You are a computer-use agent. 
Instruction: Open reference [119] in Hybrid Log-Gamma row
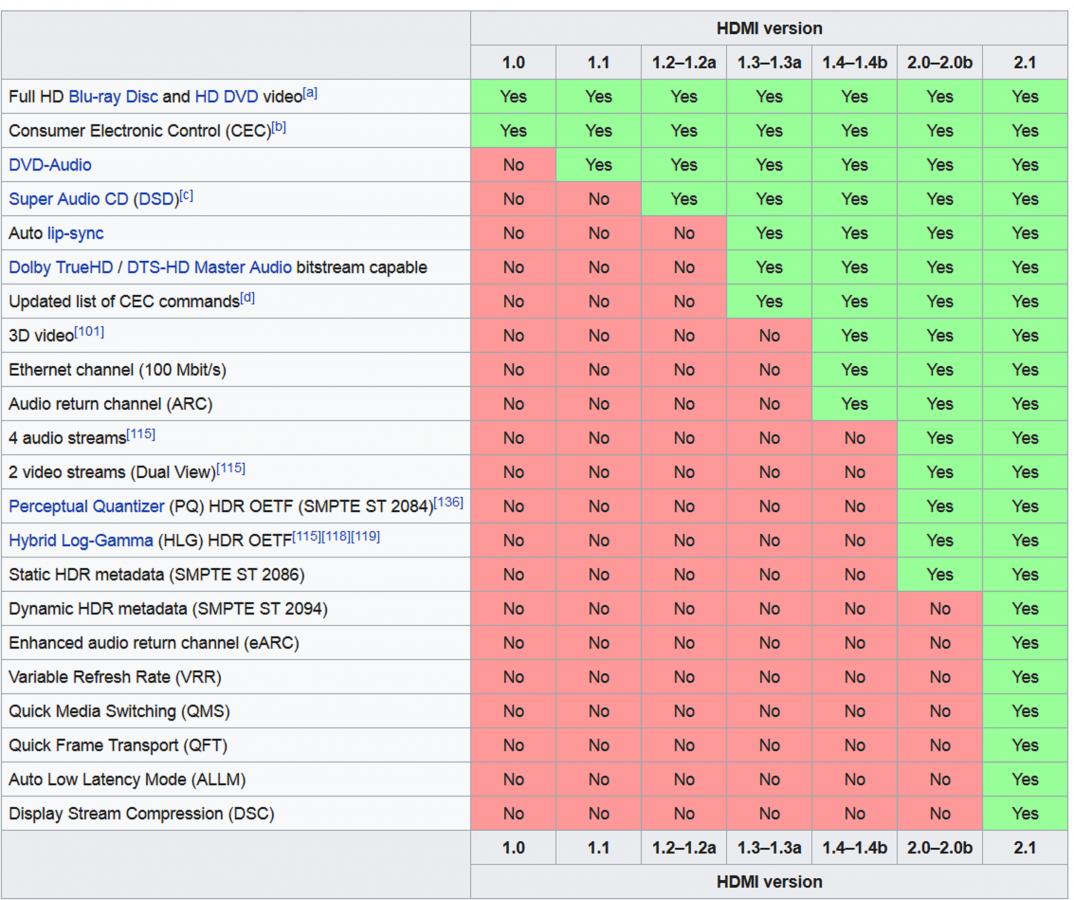point(366,537)
